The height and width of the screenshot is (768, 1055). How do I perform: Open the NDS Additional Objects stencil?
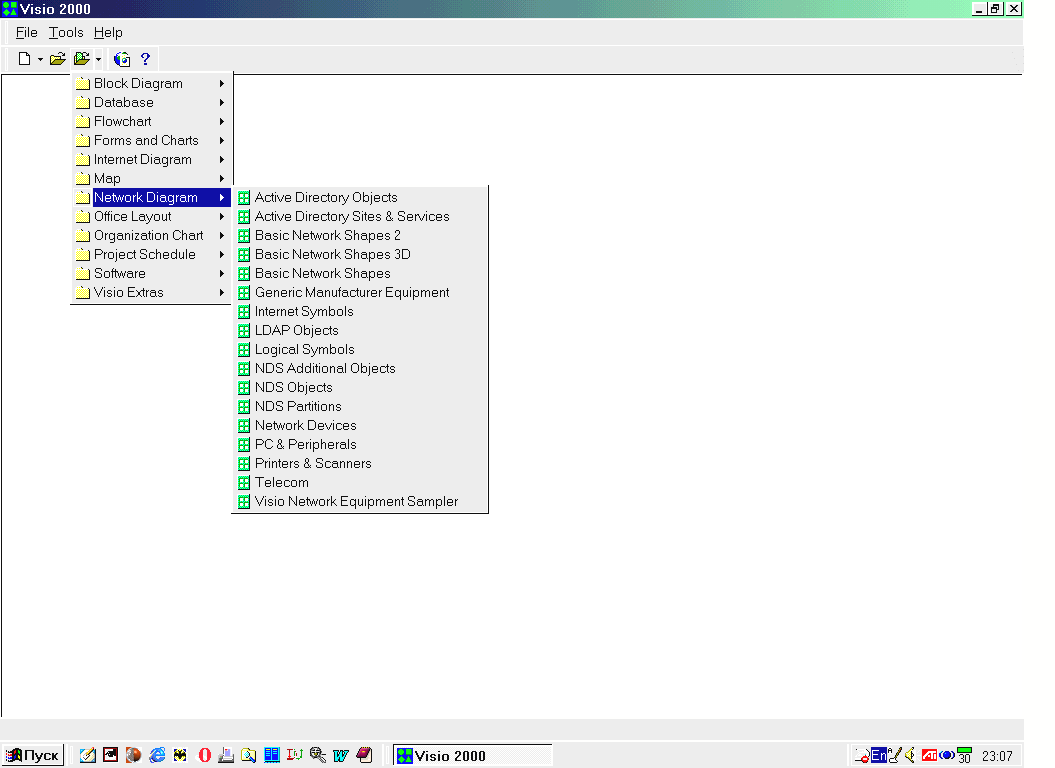(x=359, y=368)
